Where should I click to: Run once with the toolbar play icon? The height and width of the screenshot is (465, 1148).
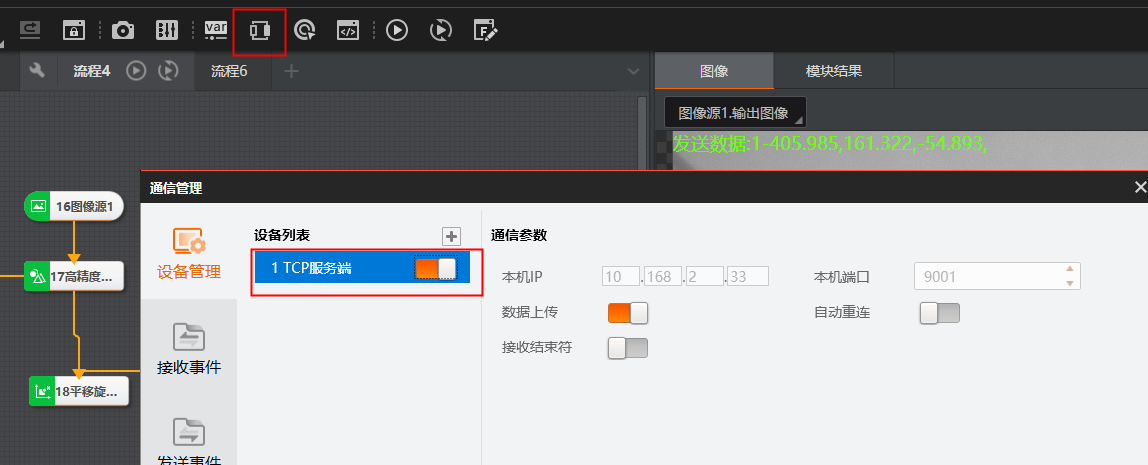coord(397,30)
